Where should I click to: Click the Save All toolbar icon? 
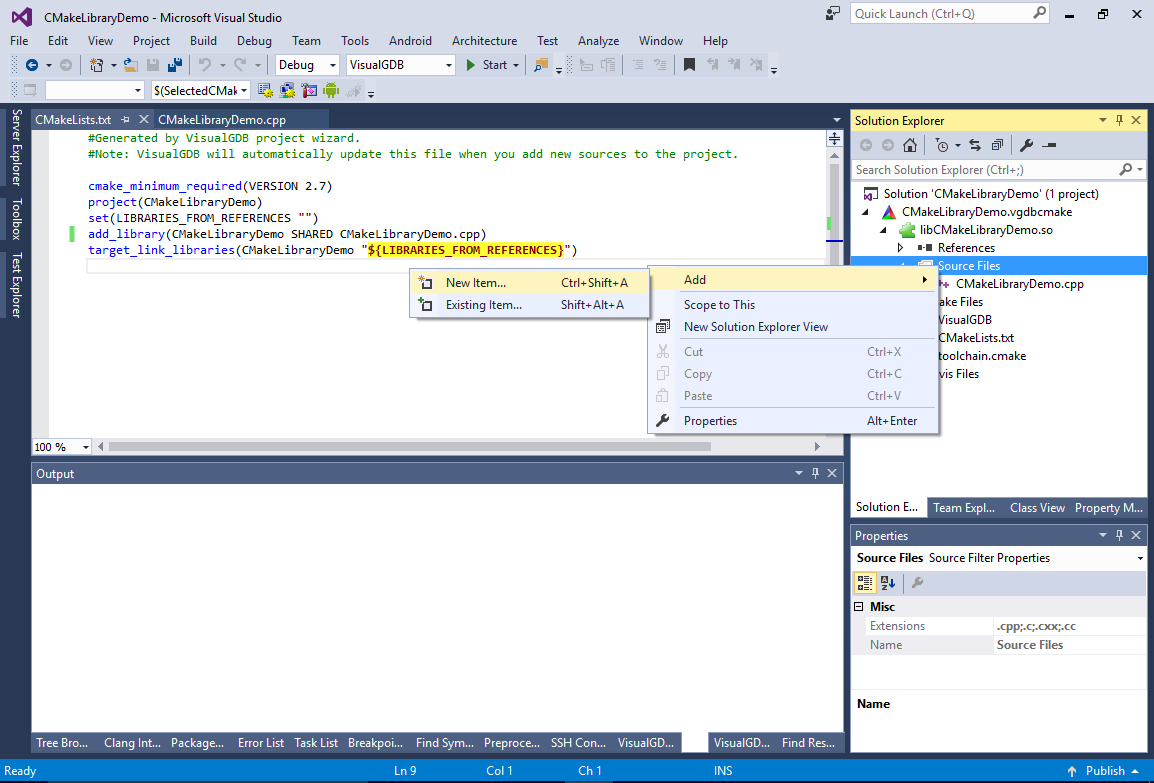[x=174, y=65]
